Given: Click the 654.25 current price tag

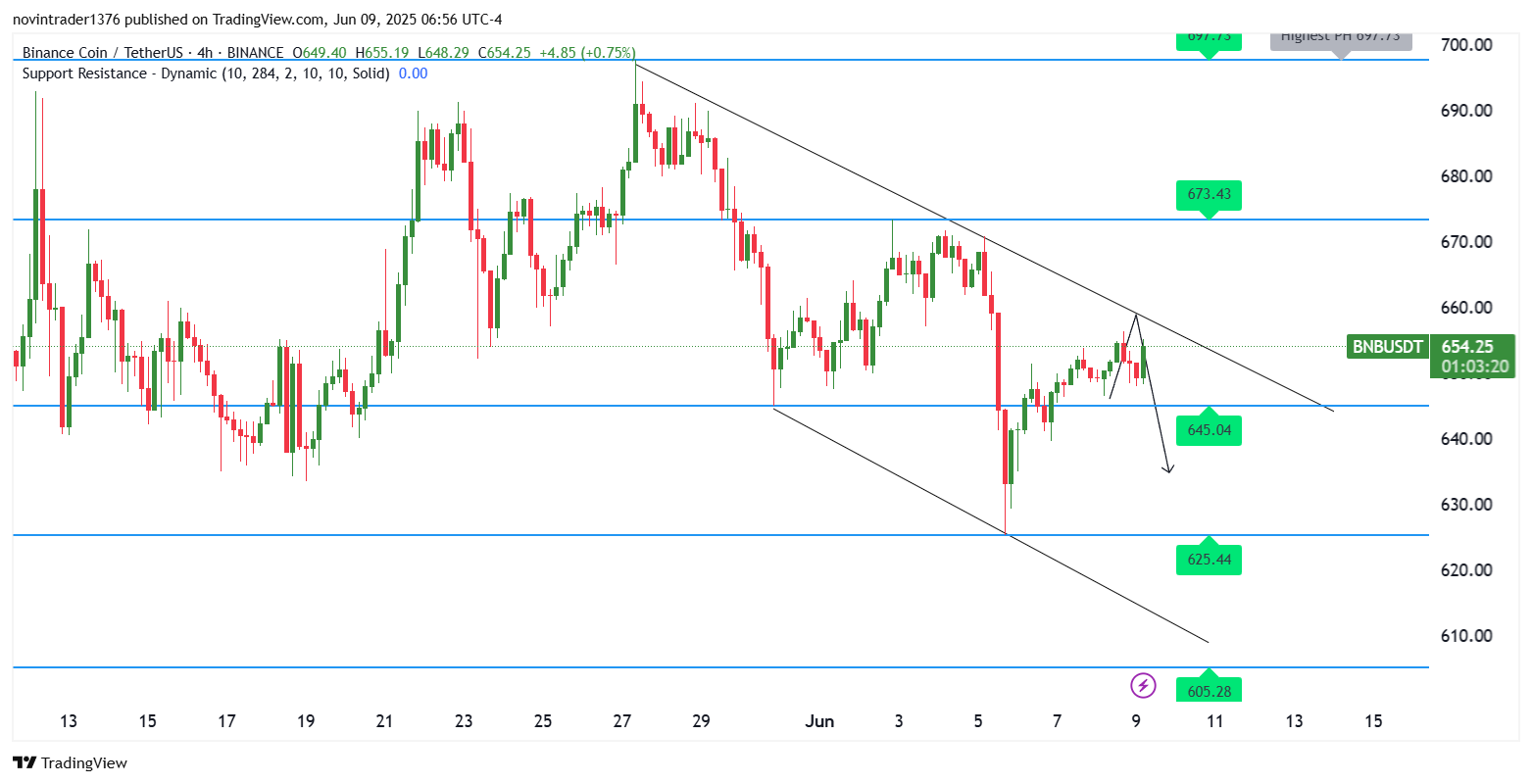Looking at the screenshot, I should click(x=1466, y=346).
